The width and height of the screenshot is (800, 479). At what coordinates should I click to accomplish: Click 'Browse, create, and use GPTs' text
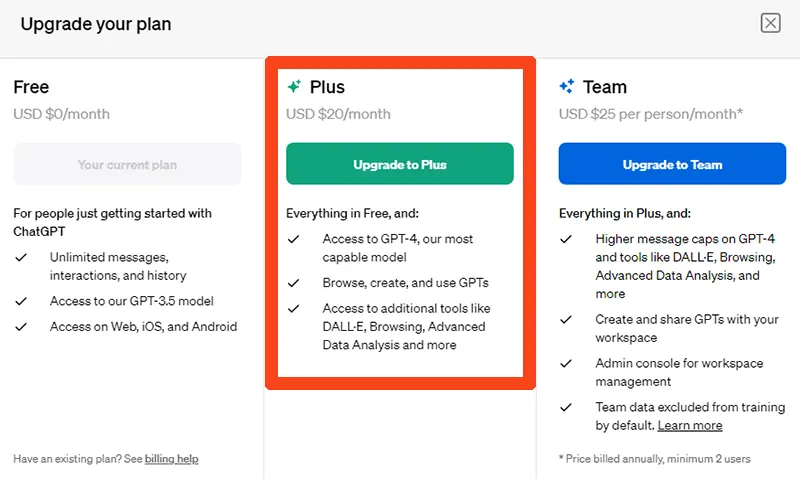click(x=406, y=283)
